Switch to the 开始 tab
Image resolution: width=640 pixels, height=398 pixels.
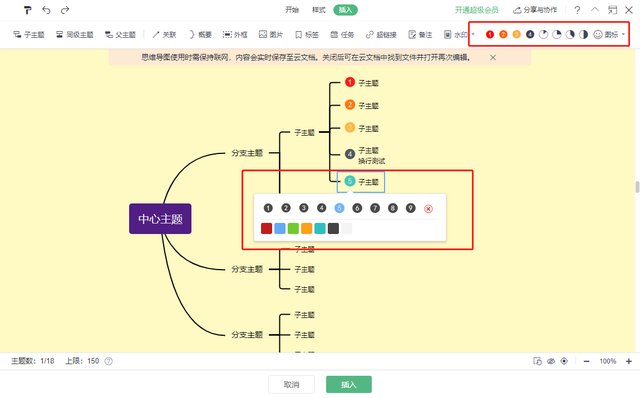coord(292,10)
